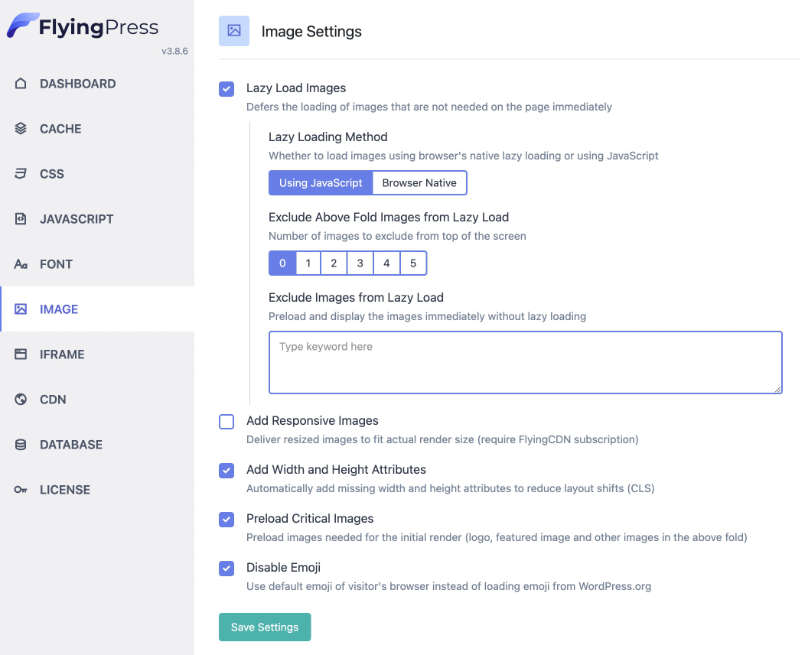800x655 pixels.
Task: Enable Add Responsive Images checkbox
Action: click(227, 421)
